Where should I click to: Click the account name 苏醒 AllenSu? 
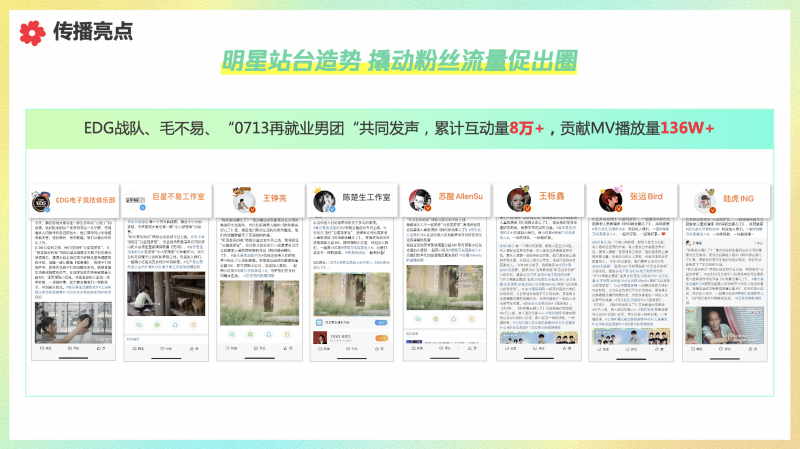tap(460, 196)
